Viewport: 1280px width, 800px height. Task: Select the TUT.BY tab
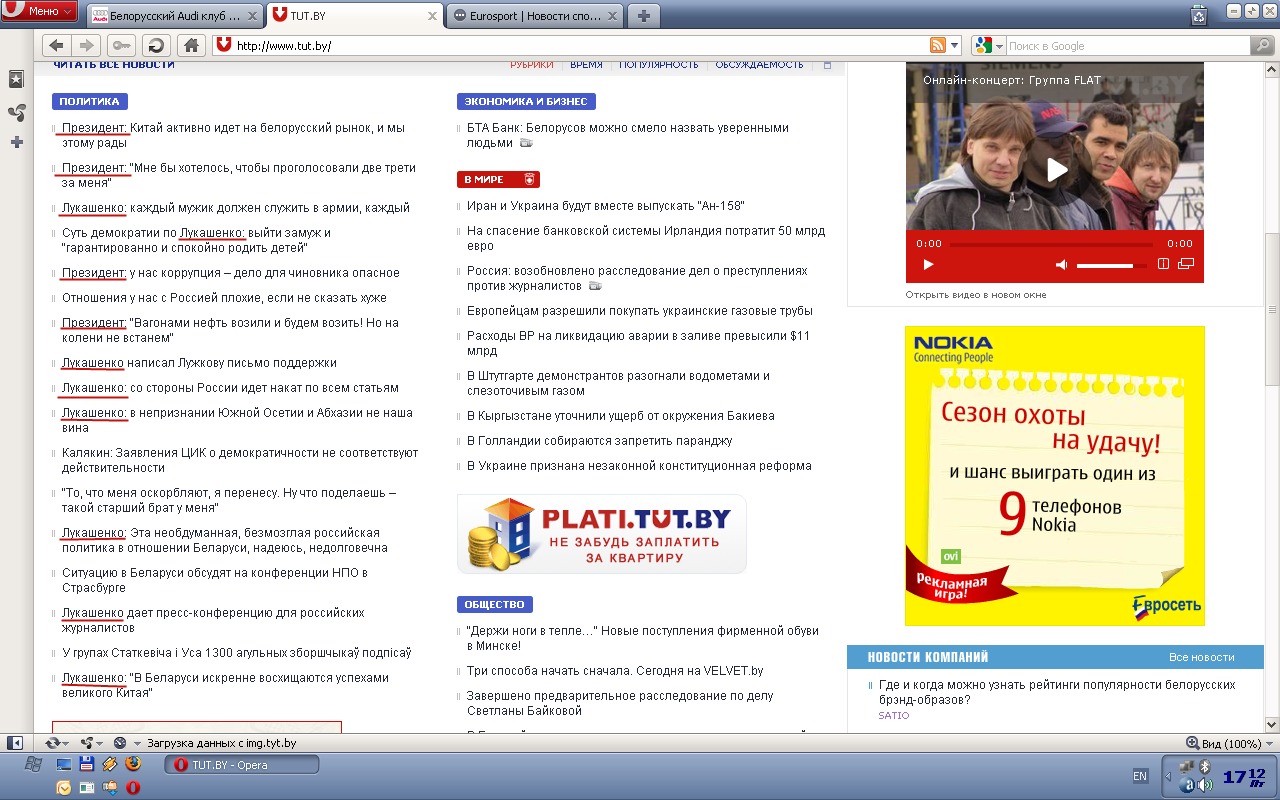(x=354, y=16)
